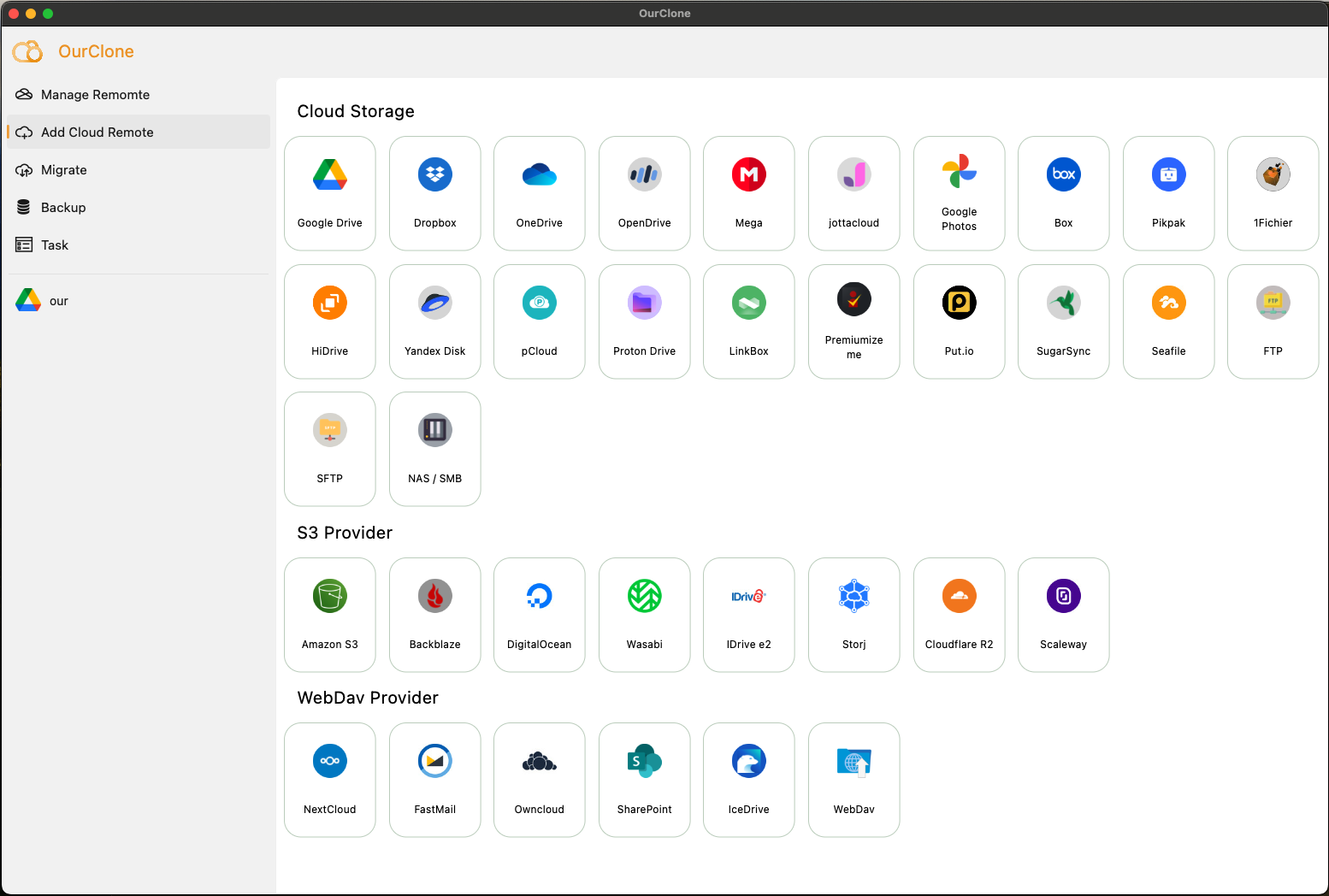This screenshot has width=1329, height=896.
Task: Choose the Box storage provider
Action: [1064, 193]
